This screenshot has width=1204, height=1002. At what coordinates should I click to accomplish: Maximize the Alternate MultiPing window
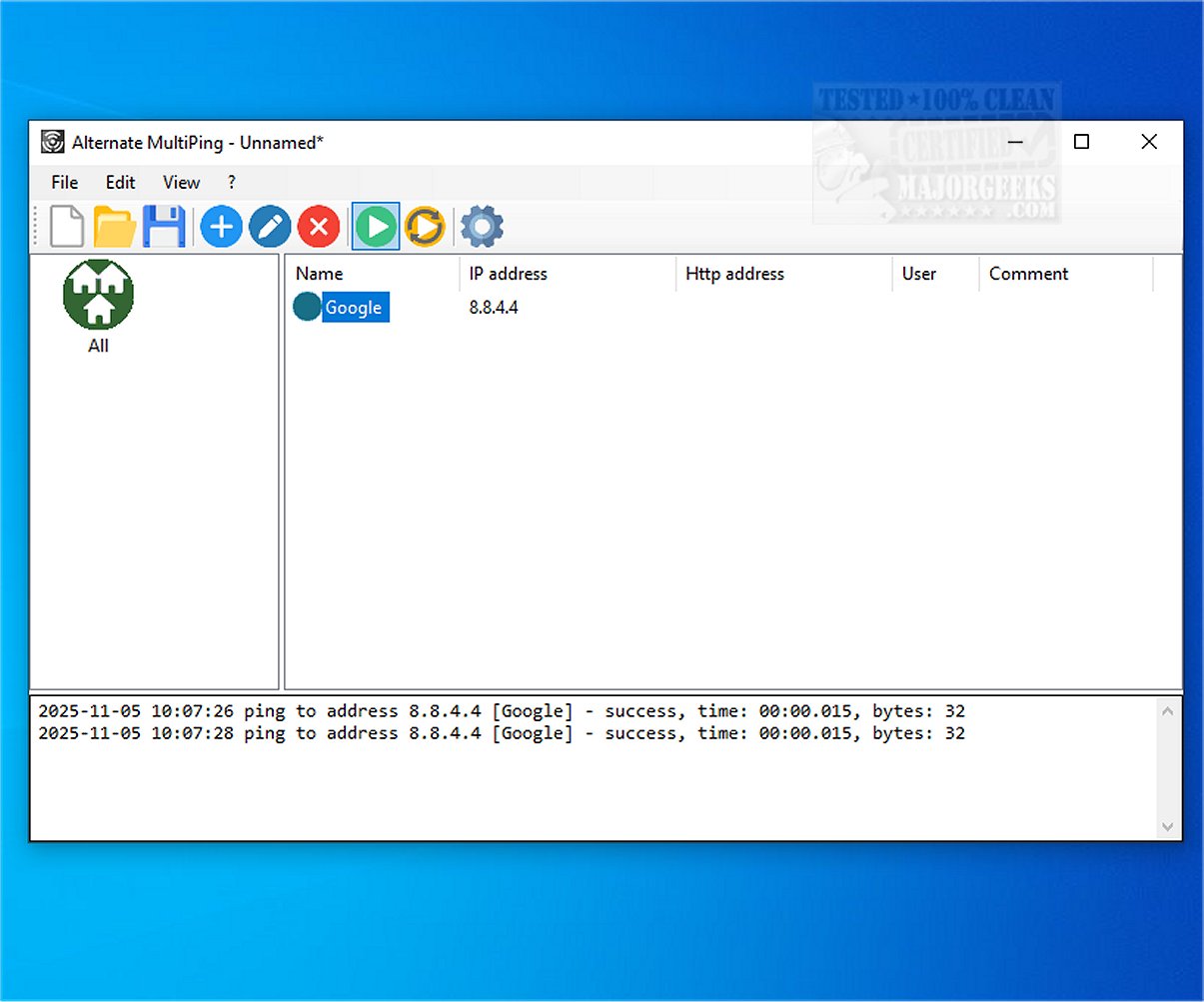tap(1081, 142)
